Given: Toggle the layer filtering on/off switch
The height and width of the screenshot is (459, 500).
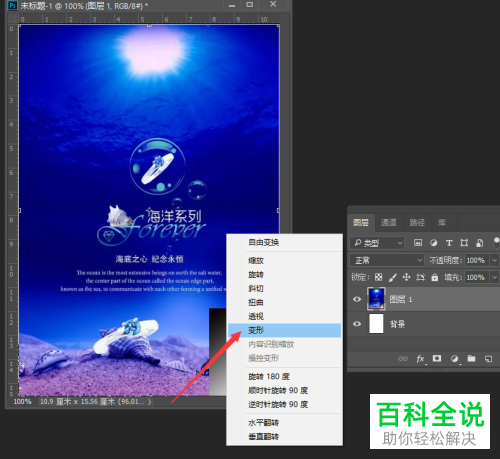Looking at the screenshot, I should pos(496,242).
